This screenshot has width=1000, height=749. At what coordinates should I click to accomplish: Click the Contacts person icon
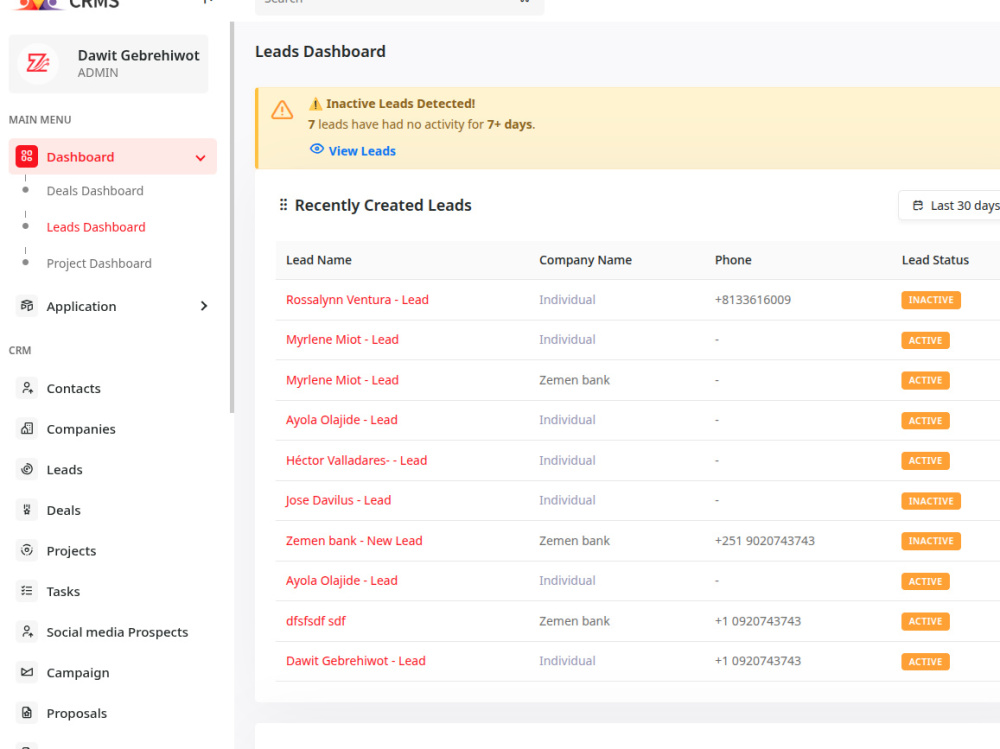pyautogui.click(x=27, y=388)
